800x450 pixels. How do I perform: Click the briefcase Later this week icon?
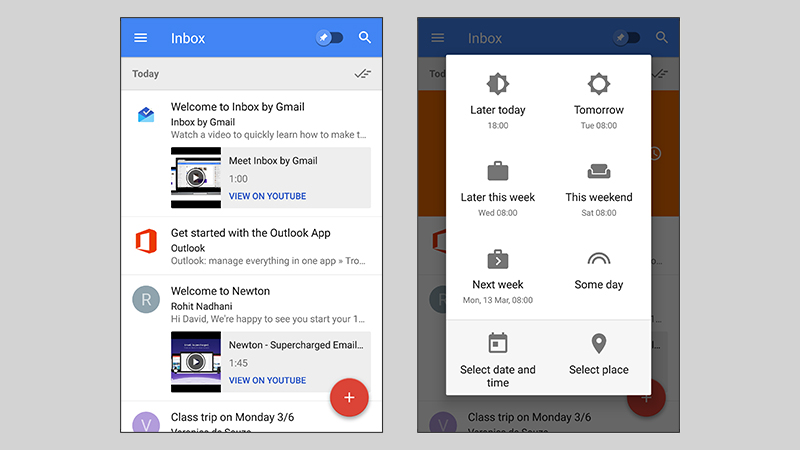click(497, 171)
